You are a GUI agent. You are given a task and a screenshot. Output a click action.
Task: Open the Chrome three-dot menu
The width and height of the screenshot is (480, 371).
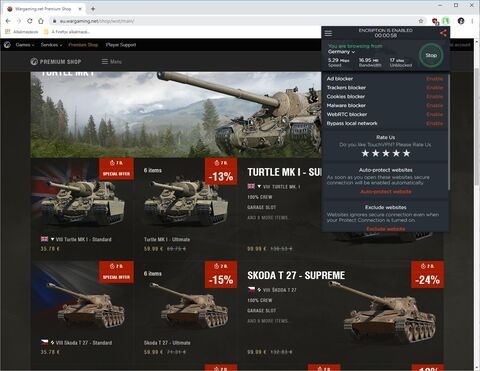coord(472,21)
